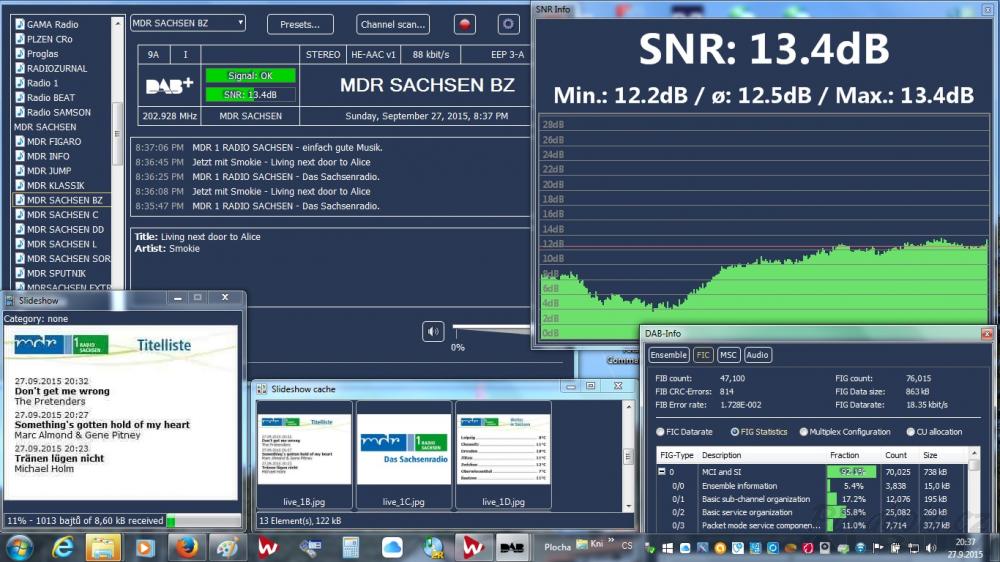Switch to Ensemble tab in DAB-Info
This screenshot has height=562, width=1000.
point(668,355)
